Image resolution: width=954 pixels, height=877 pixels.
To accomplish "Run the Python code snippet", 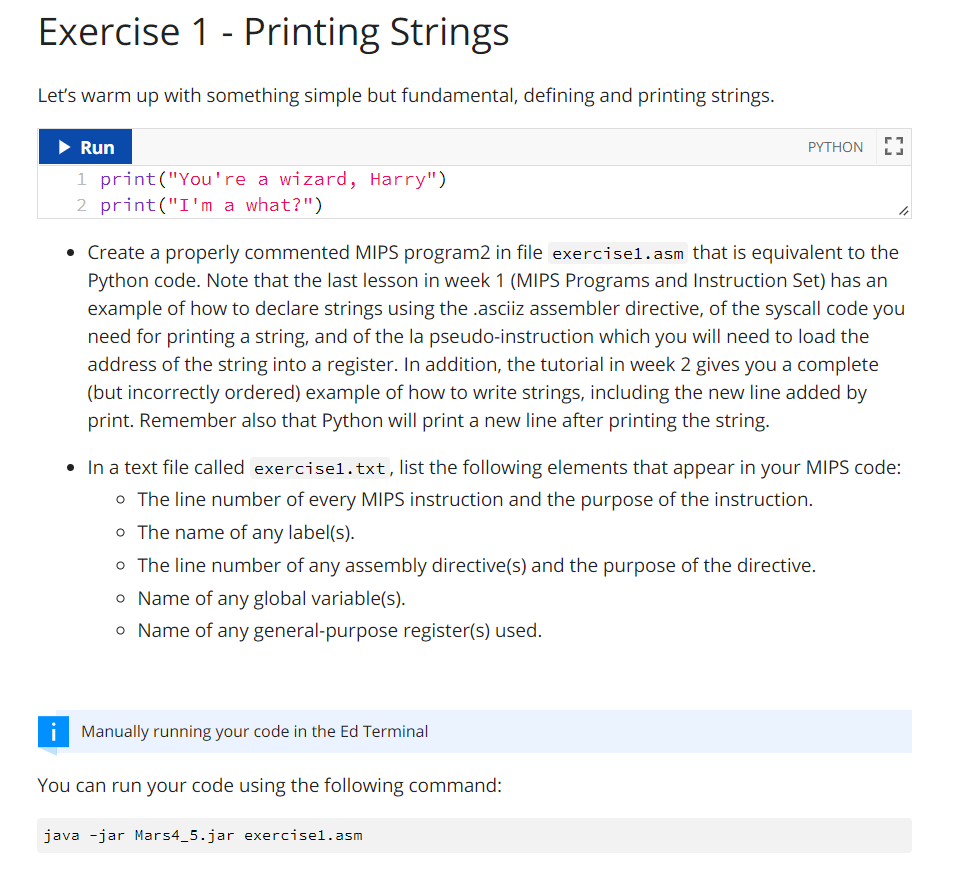I will 85,147.
